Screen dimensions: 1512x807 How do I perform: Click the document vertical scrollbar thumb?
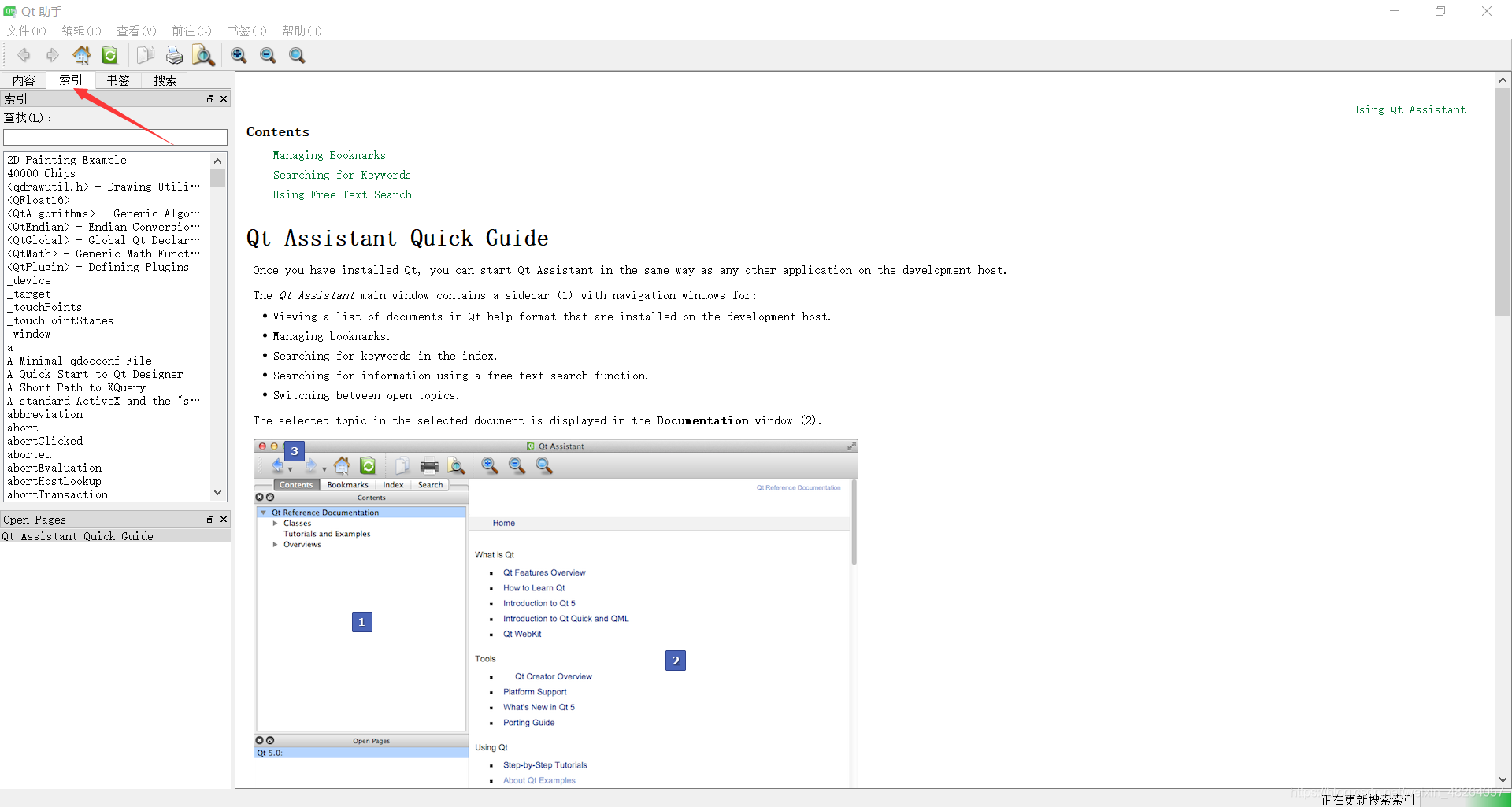point(1503,202)
